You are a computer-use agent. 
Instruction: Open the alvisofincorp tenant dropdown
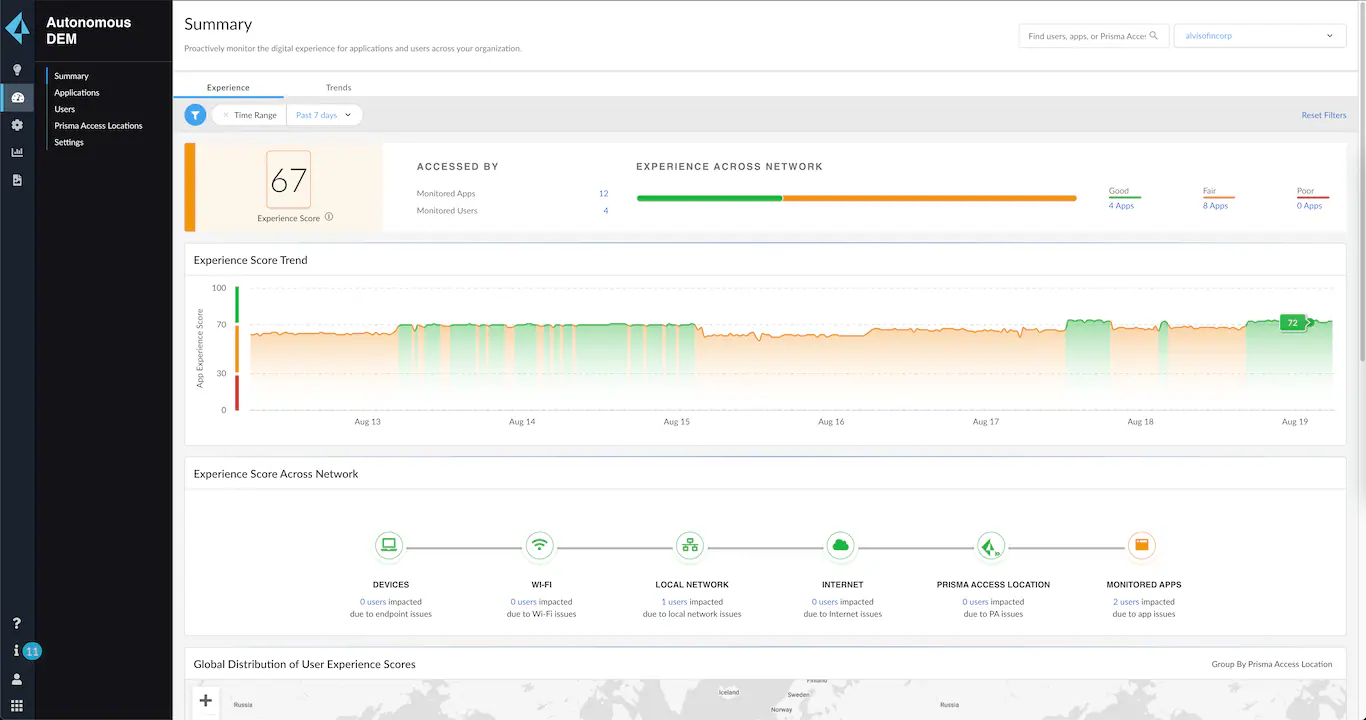pos(1258,36)
